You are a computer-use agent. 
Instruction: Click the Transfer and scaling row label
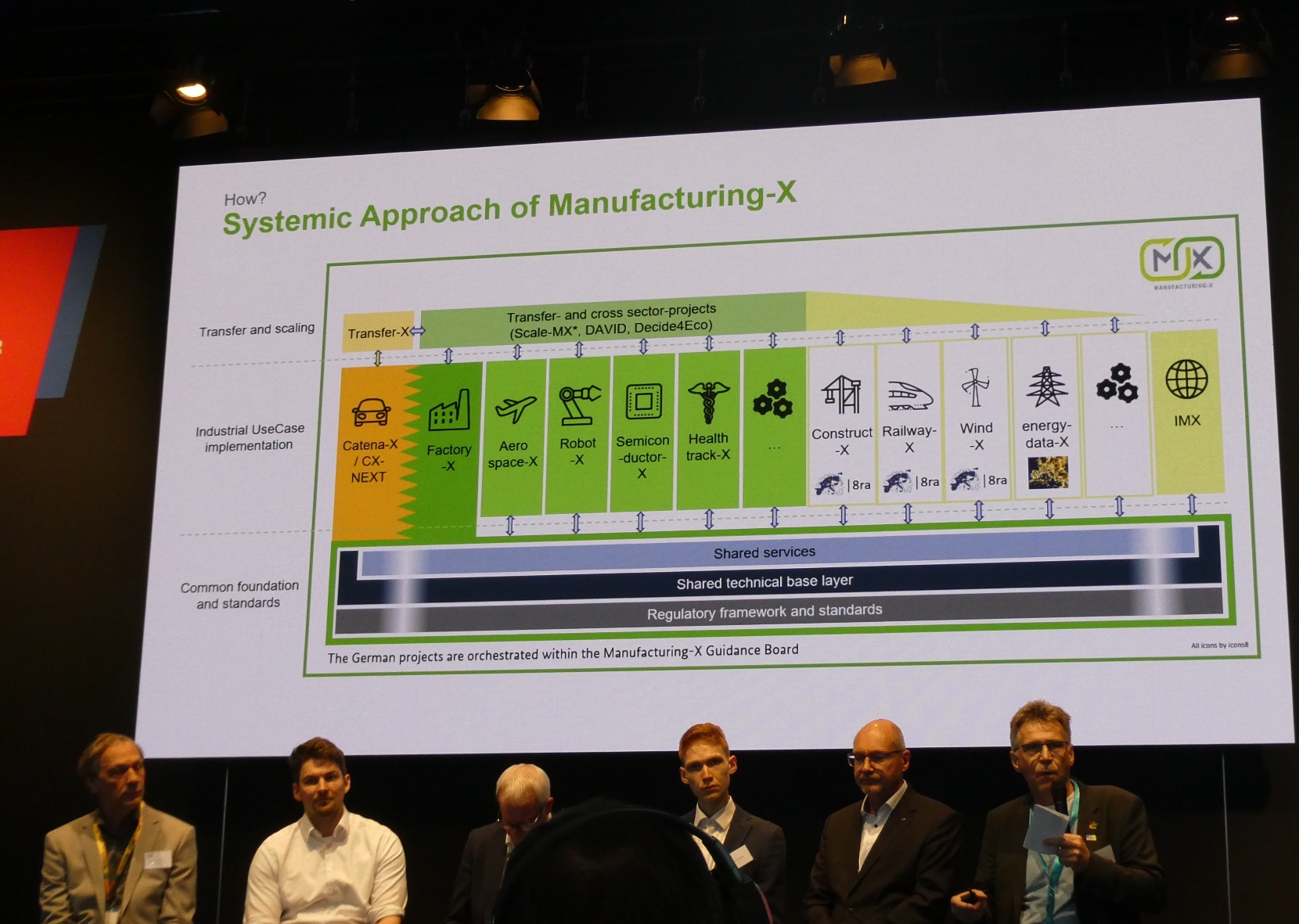pyautogui.click(x=257, y=329)
